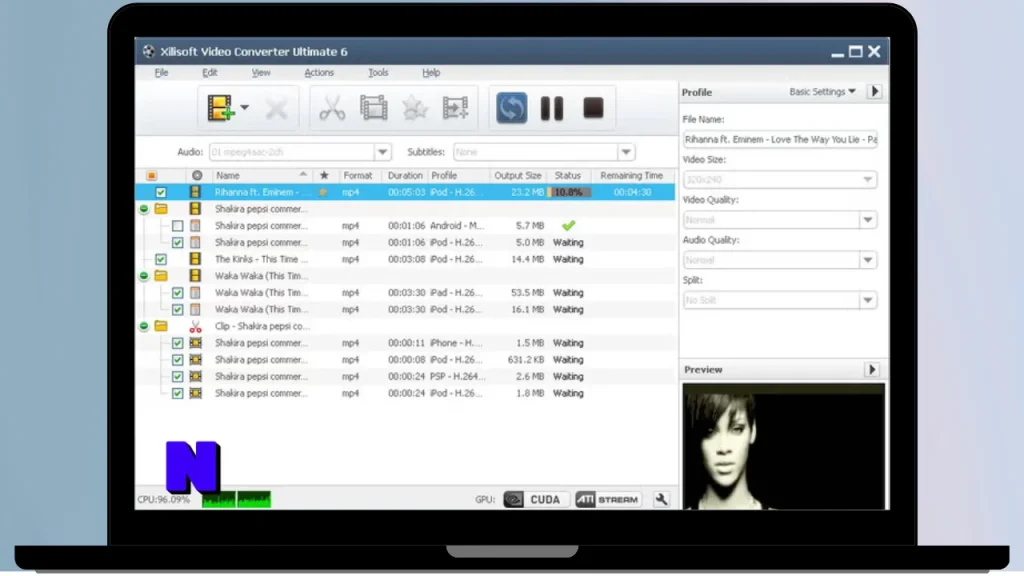Sort list by Name column header
Viewport: 1024px width, 576px height.
261,176
